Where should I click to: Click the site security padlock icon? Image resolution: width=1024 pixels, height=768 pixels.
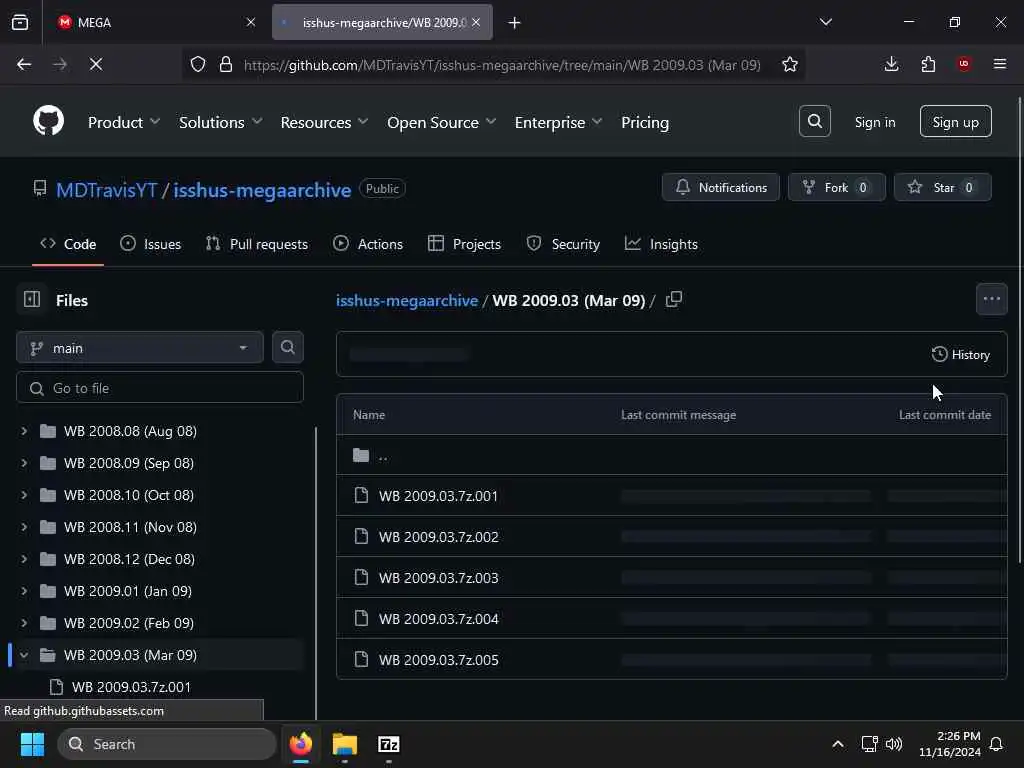pos(225,64)
